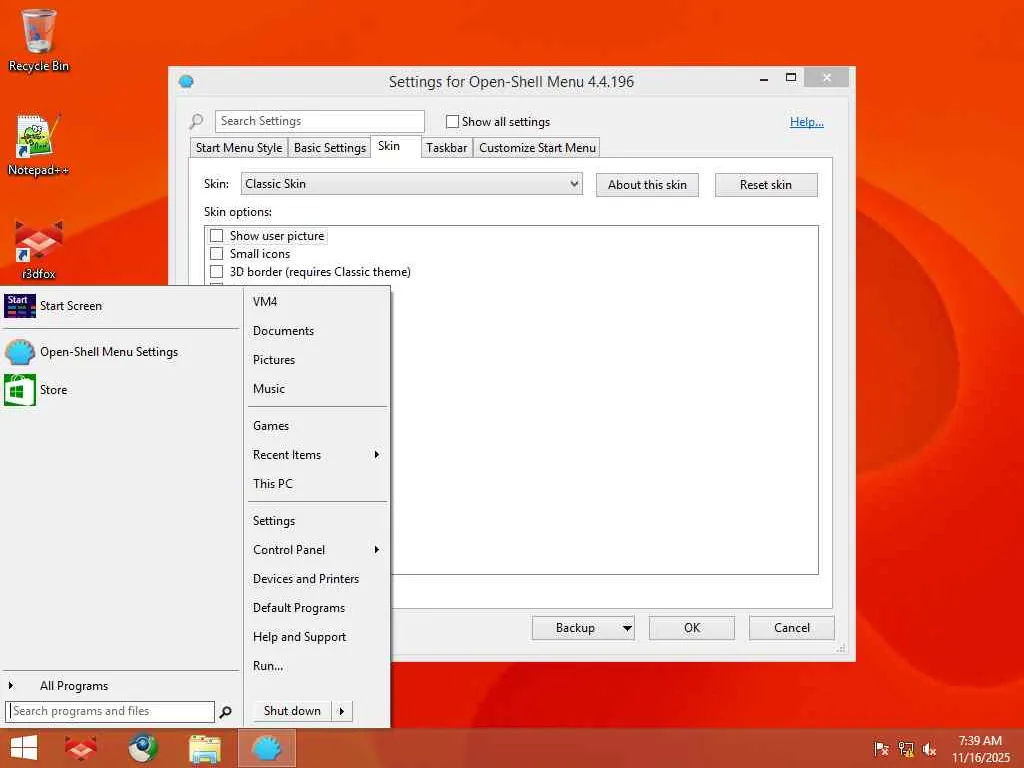Open the globe browser icon on taskbar
This screenshot has width=1024, height=768.
[x=143, y=748]
